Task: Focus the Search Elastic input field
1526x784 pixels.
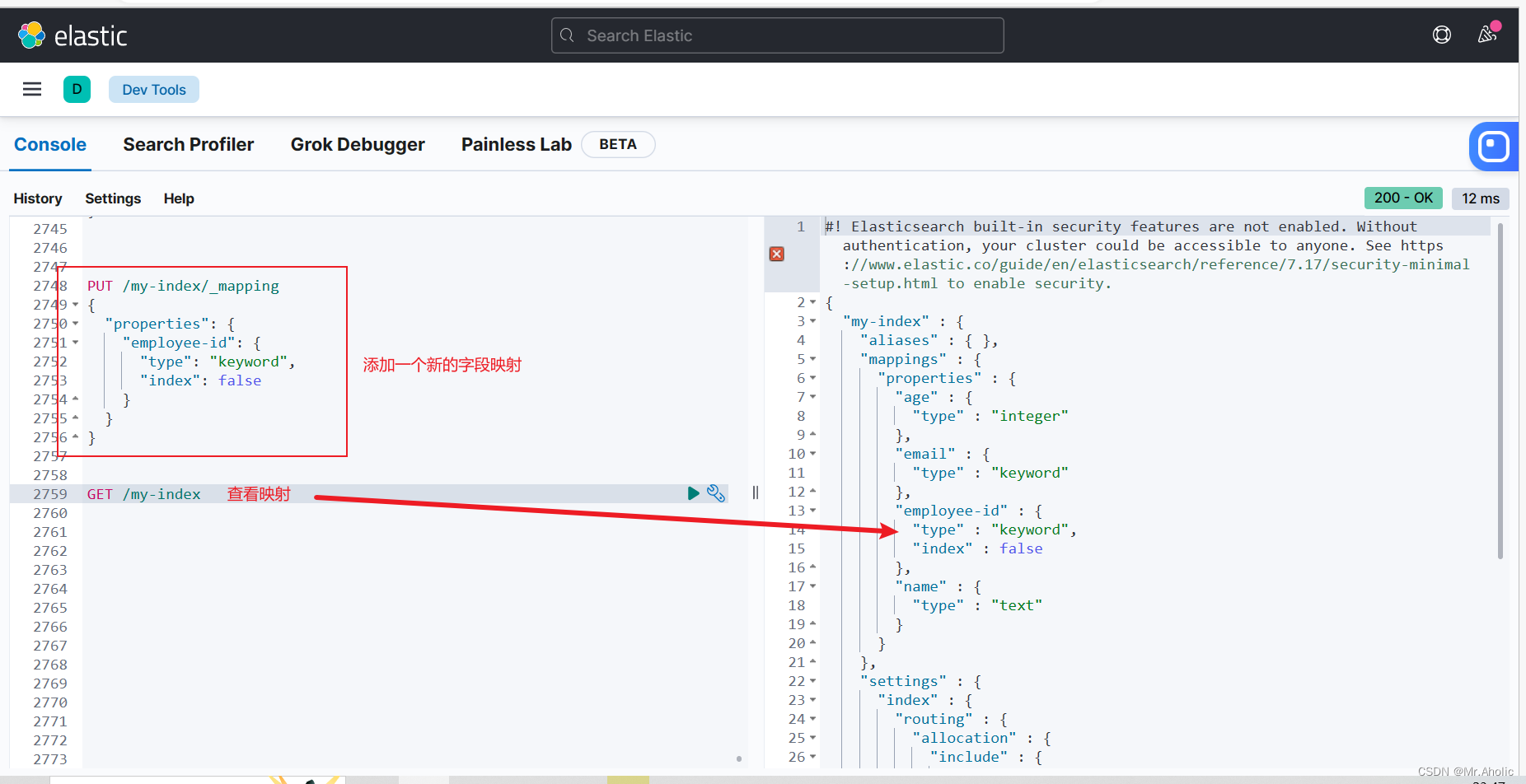Action: 777,35
